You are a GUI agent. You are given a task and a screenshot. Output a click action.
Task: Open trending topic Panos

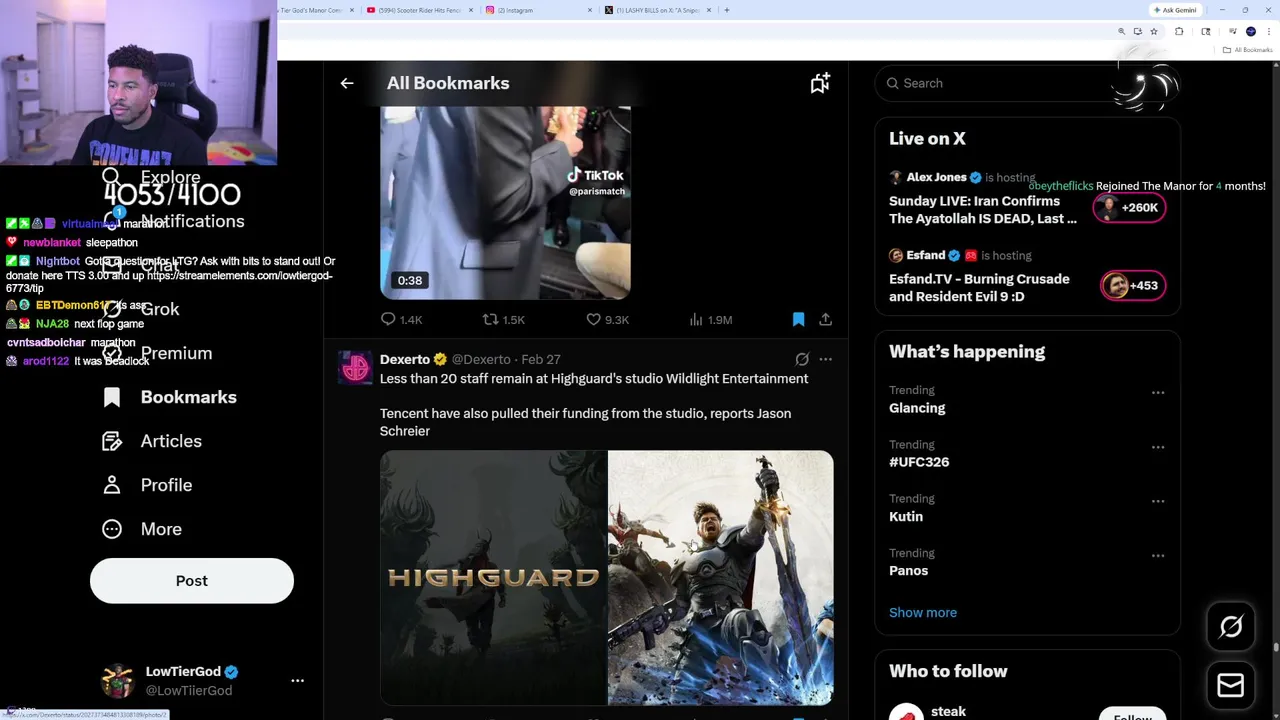pos(908,570)
